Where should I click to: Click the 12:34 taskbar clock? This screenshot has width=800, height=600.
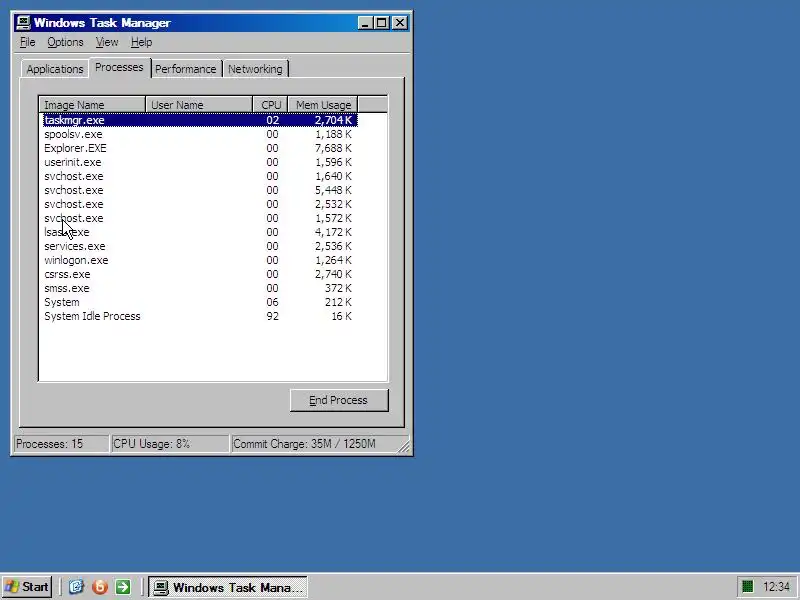pyautogui.click(x=777, y=587)
